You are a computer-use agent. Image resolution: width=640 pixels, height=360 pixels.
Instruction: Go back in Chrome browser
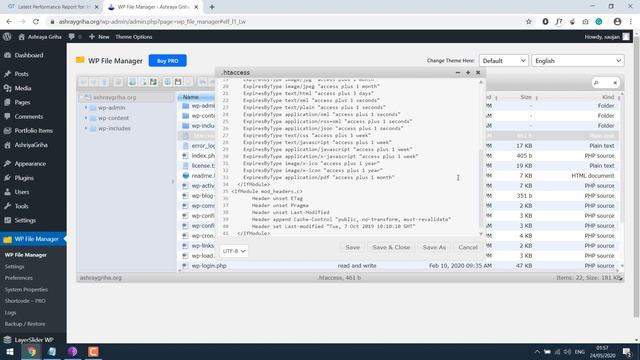coord(9,22)
